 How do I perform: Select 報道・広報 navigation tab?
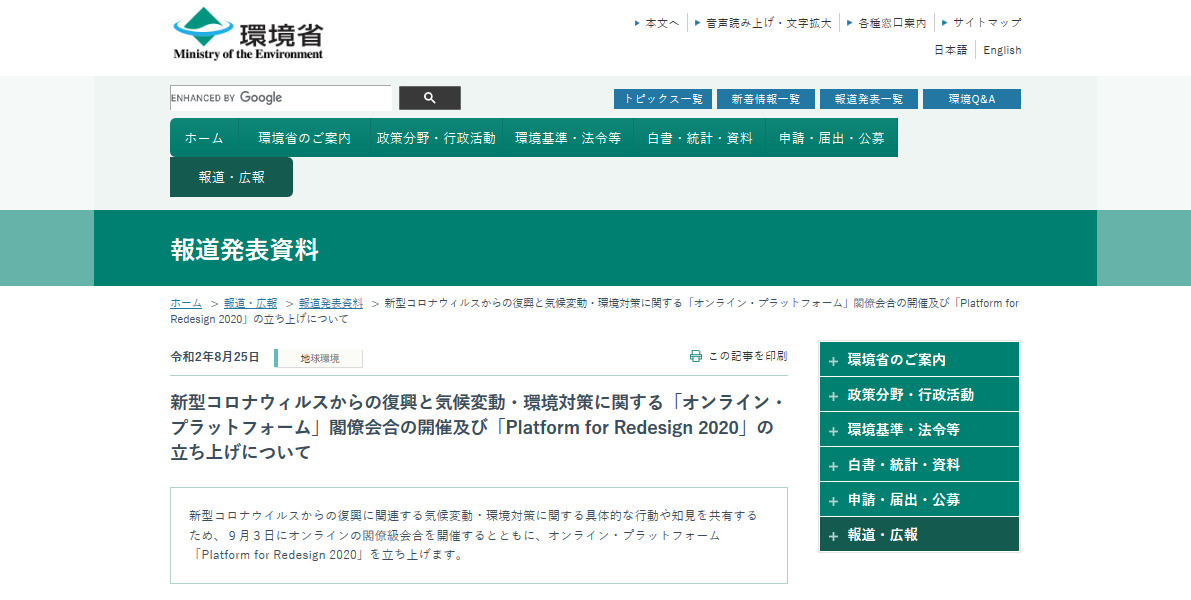(231, 177)
